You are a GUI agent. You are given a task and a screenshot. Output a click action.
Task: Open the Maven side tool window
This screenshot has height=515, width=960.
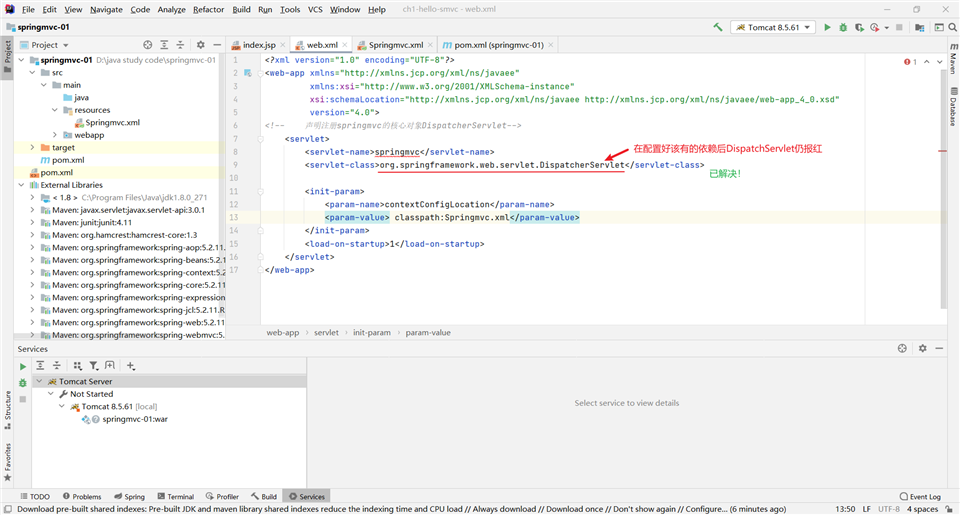[x=953, y=59]
